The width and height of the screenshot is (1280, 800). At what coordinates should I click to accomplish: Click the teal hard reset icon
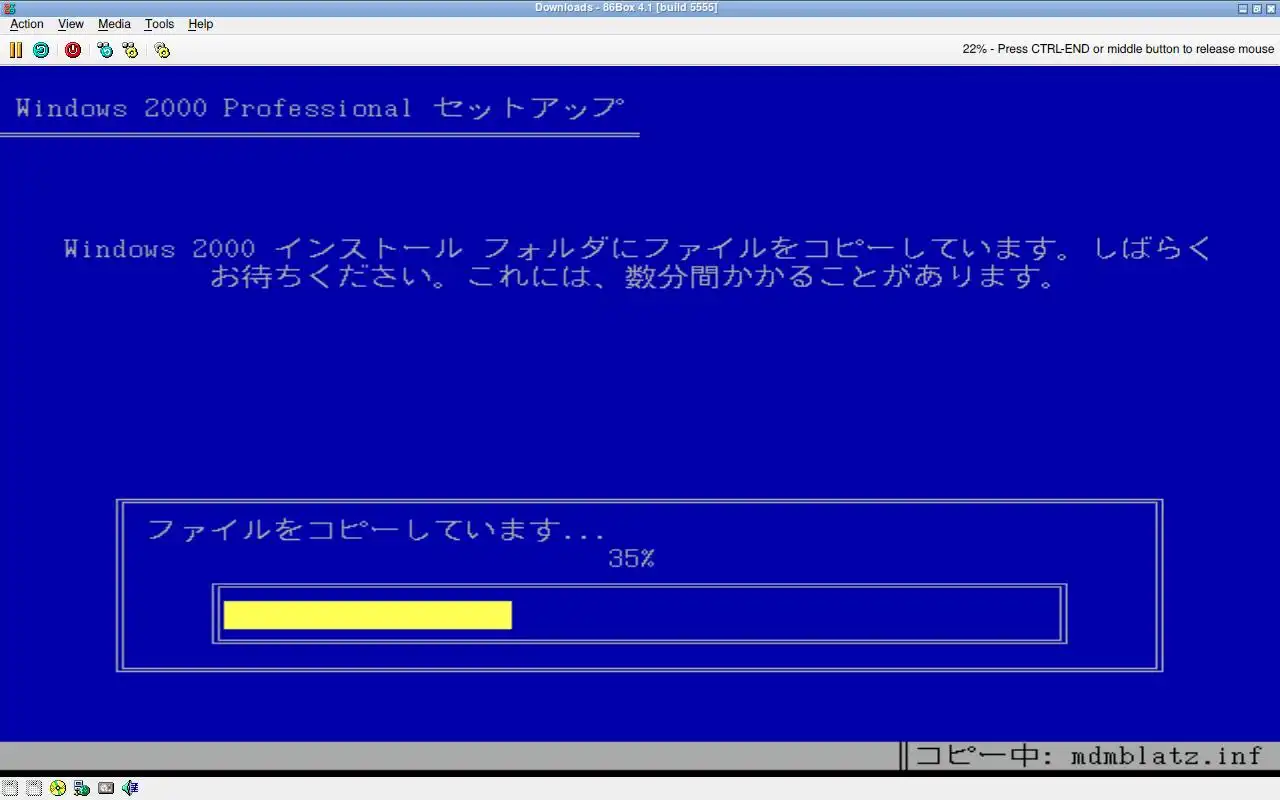point(41,50)
